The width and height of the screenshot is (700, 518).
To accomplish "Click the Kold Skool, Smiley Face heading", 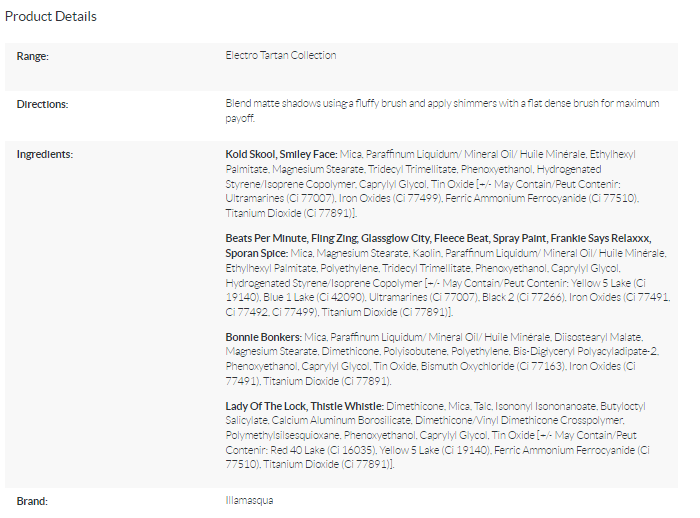I will point(280,155).
